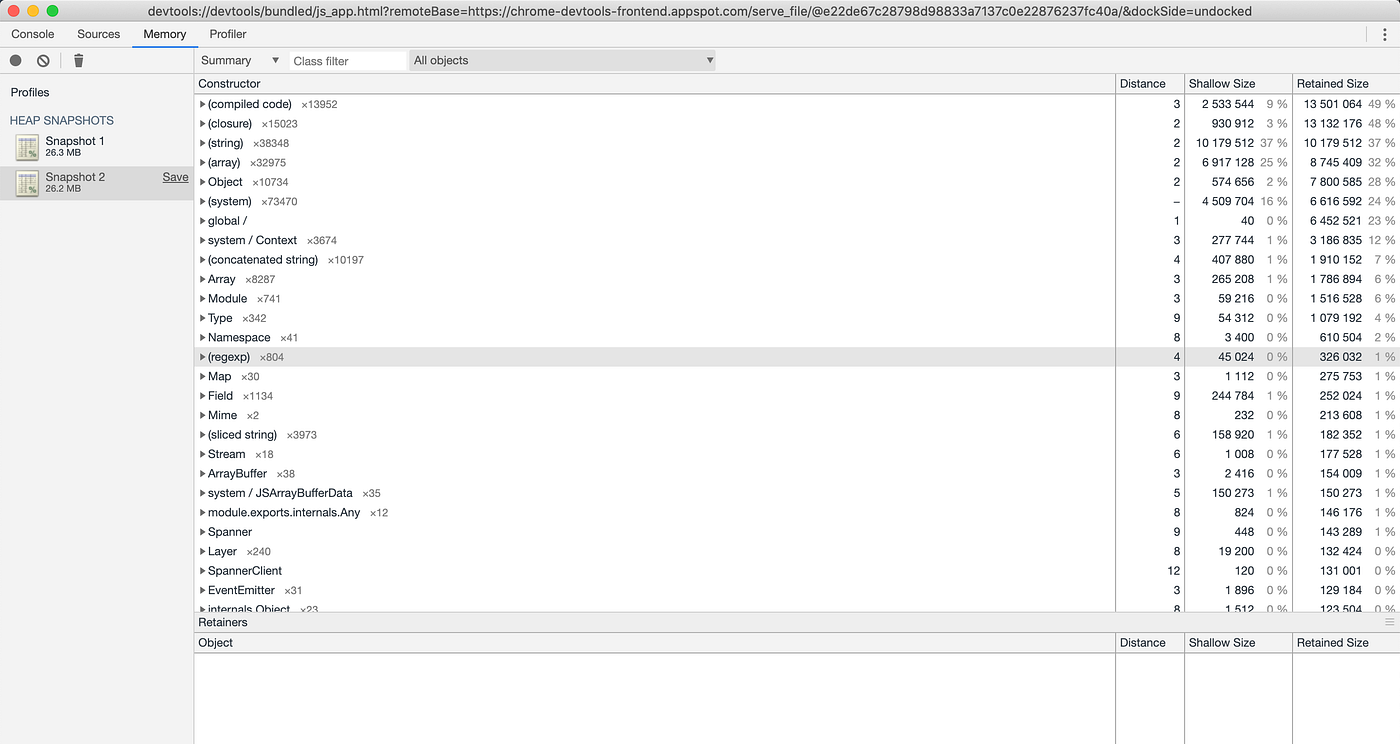Viewport: 1400px width, 744px height.
Task: Switch to the Console tab
Action: tap(32, 33)
